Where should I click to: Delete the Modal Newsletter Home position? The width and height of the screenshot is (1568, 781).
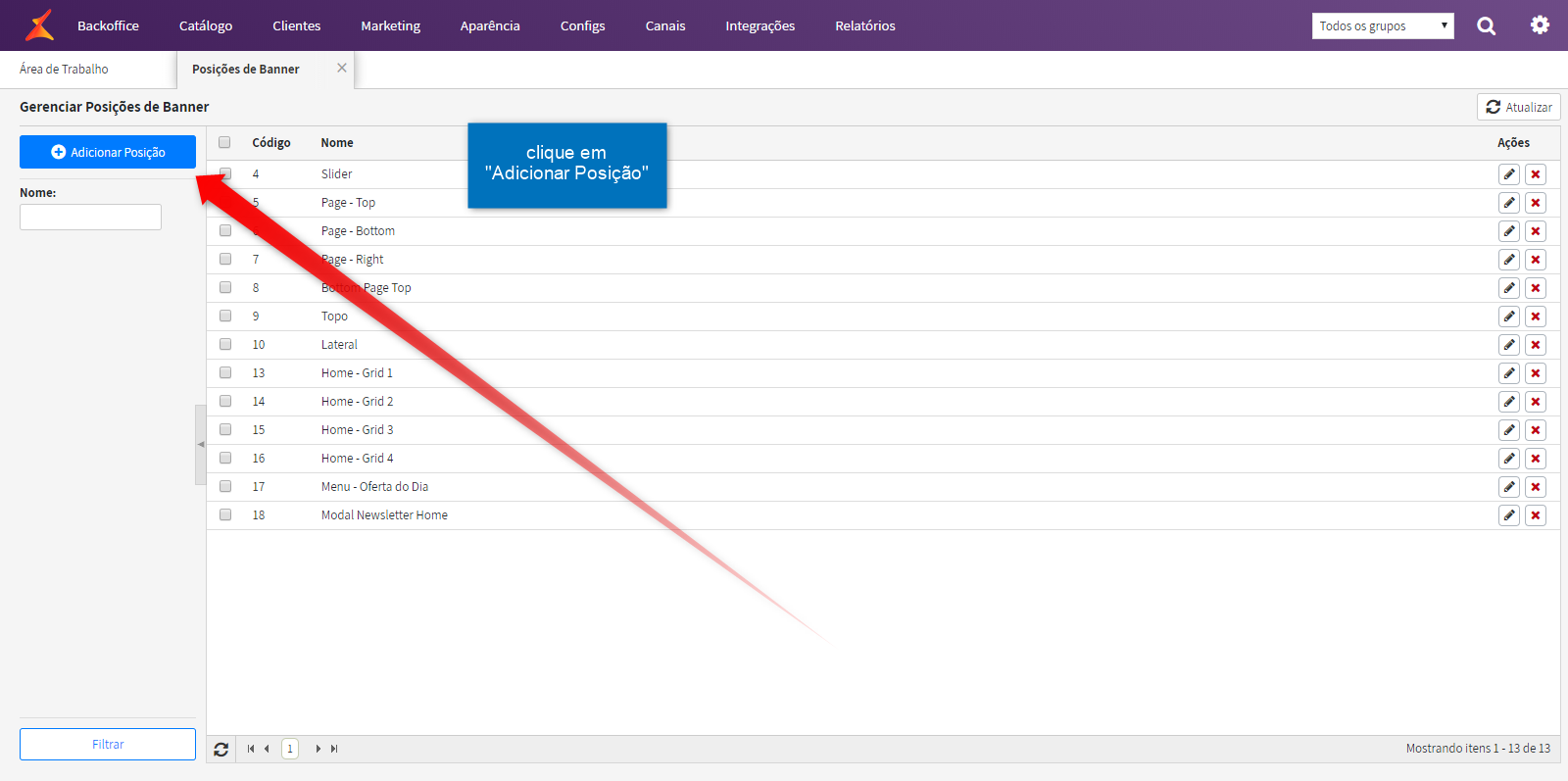[x=1536, y=515]
